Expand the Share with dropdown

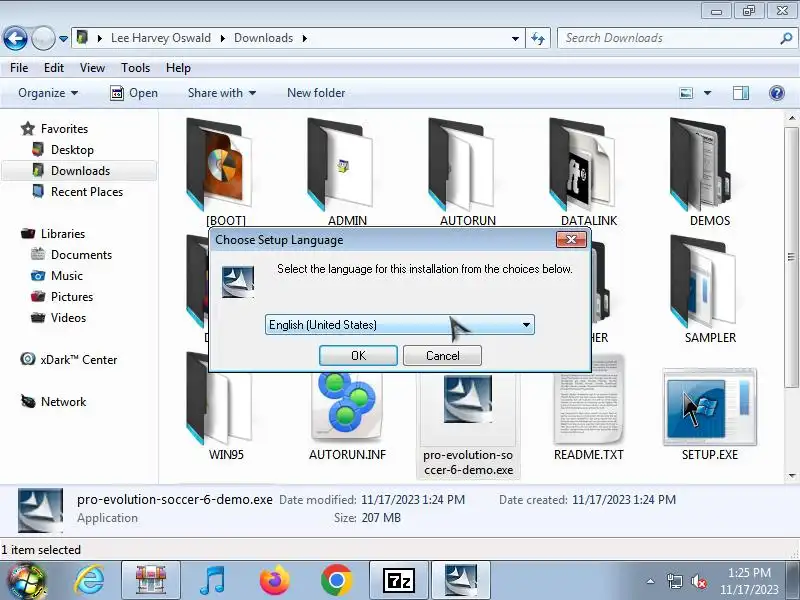click(x=221, y=93)
